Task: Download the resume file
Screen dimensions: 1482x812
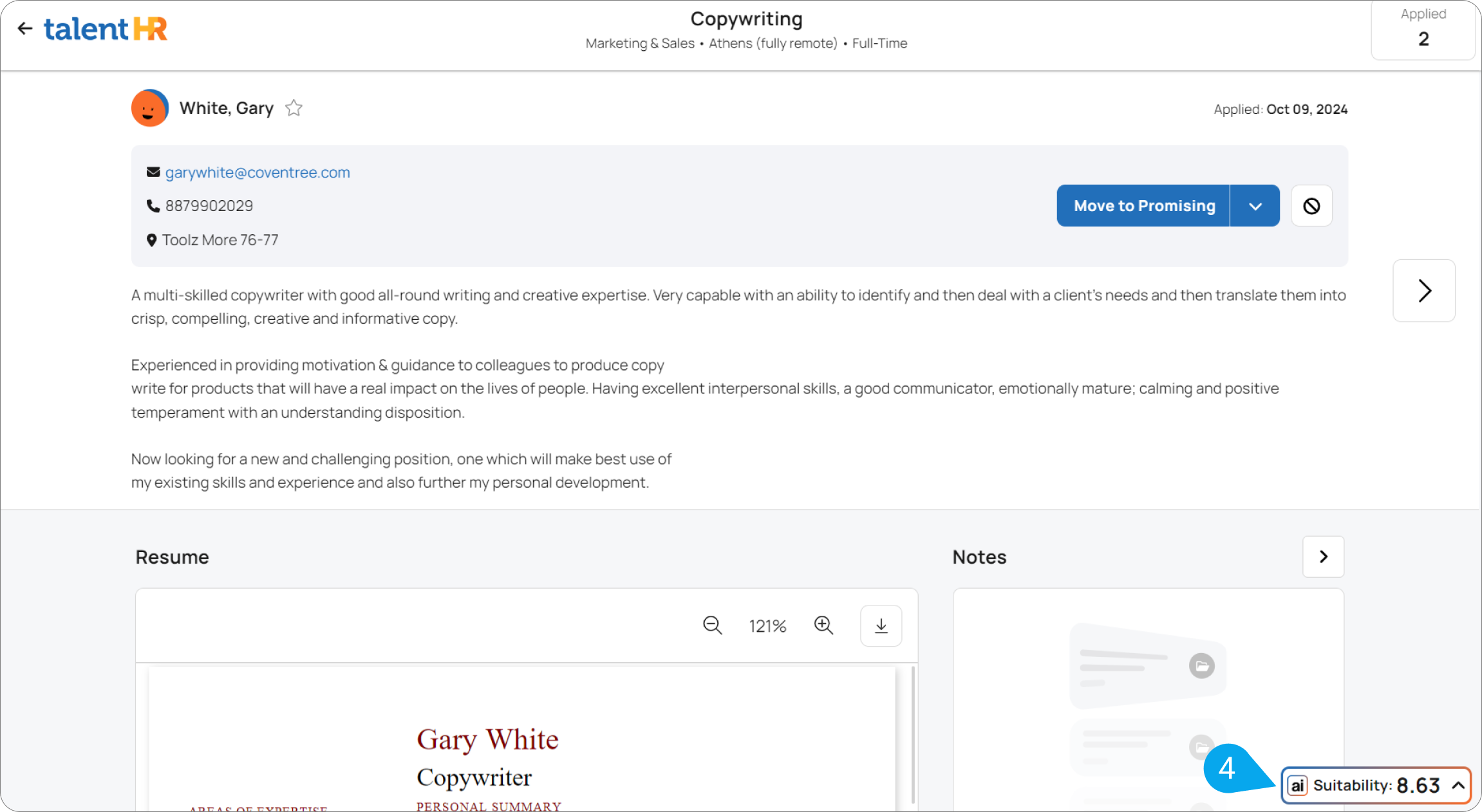Action: pyautogui.click(x=881, y=625)
